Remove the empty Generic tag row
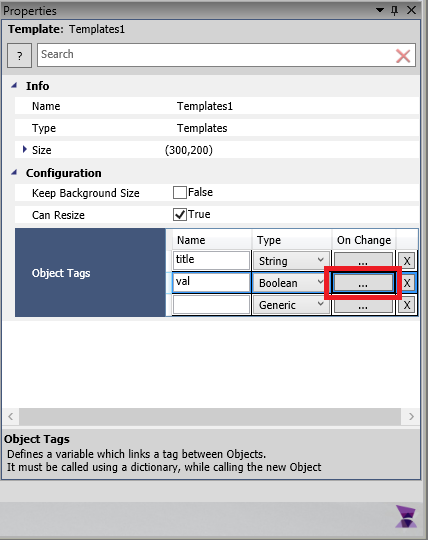428x540 pixels. 407,305
